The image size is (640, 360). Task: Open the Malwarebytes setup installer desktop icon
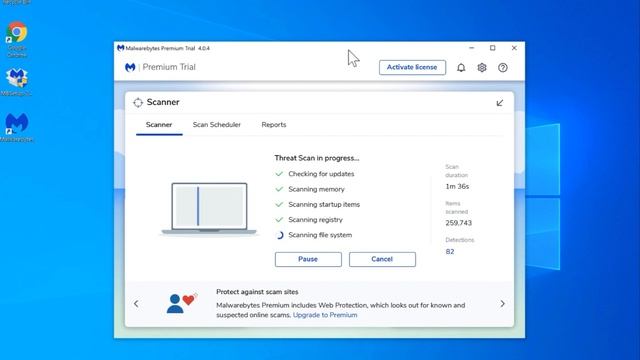pos(16,82)
